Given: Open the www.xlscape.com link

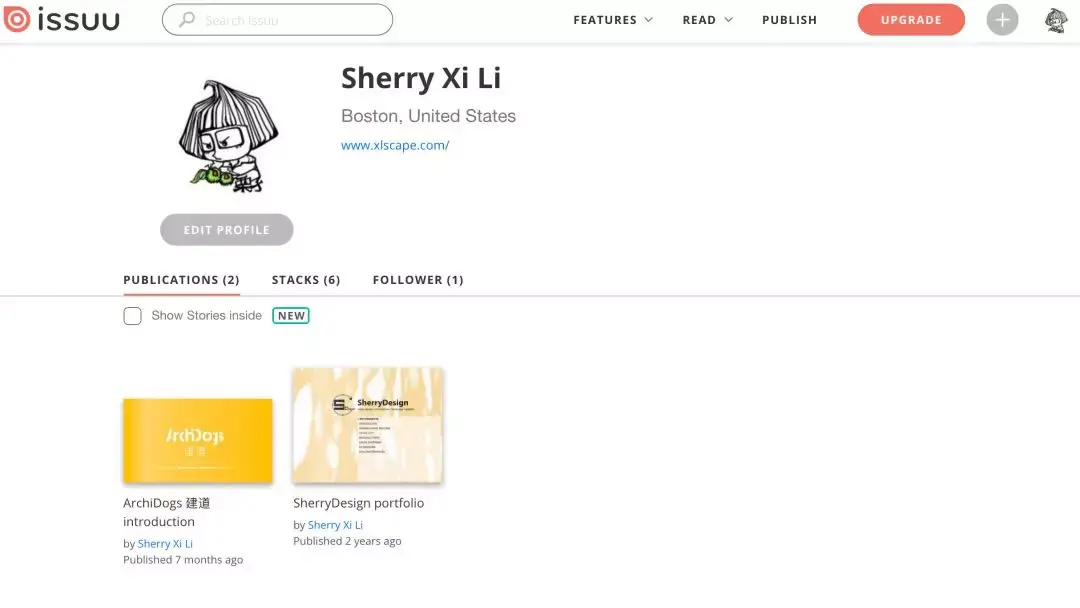Looking at the screenshot, I should 395,145.
